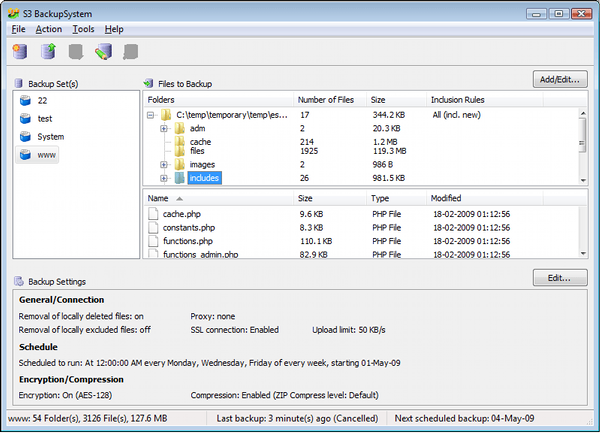Sort file list by Modified column
This screenshot has width=600, height=433.
pyautogui.click(x=485, y=198)
